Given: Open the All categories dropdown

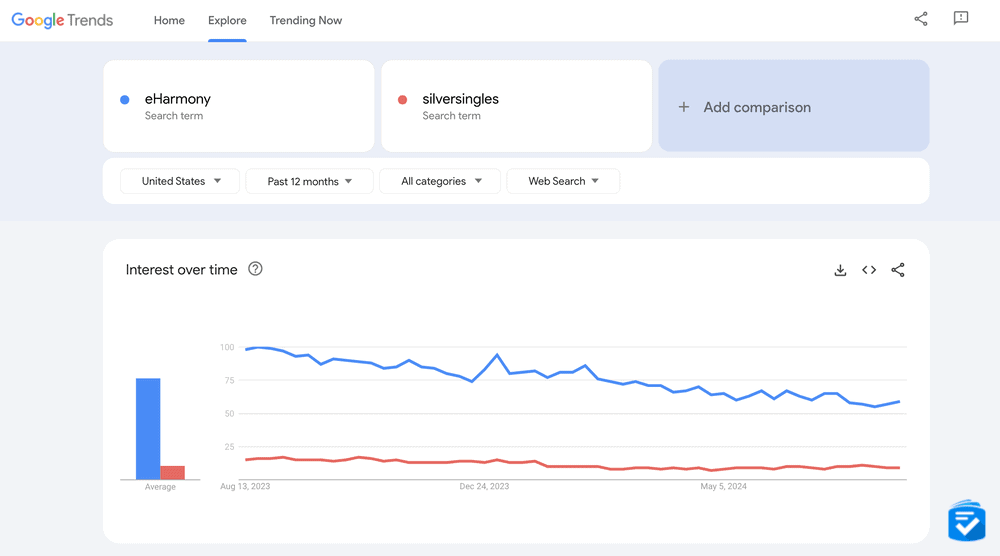Looking at the screenshot, I should tap(440, 181).
